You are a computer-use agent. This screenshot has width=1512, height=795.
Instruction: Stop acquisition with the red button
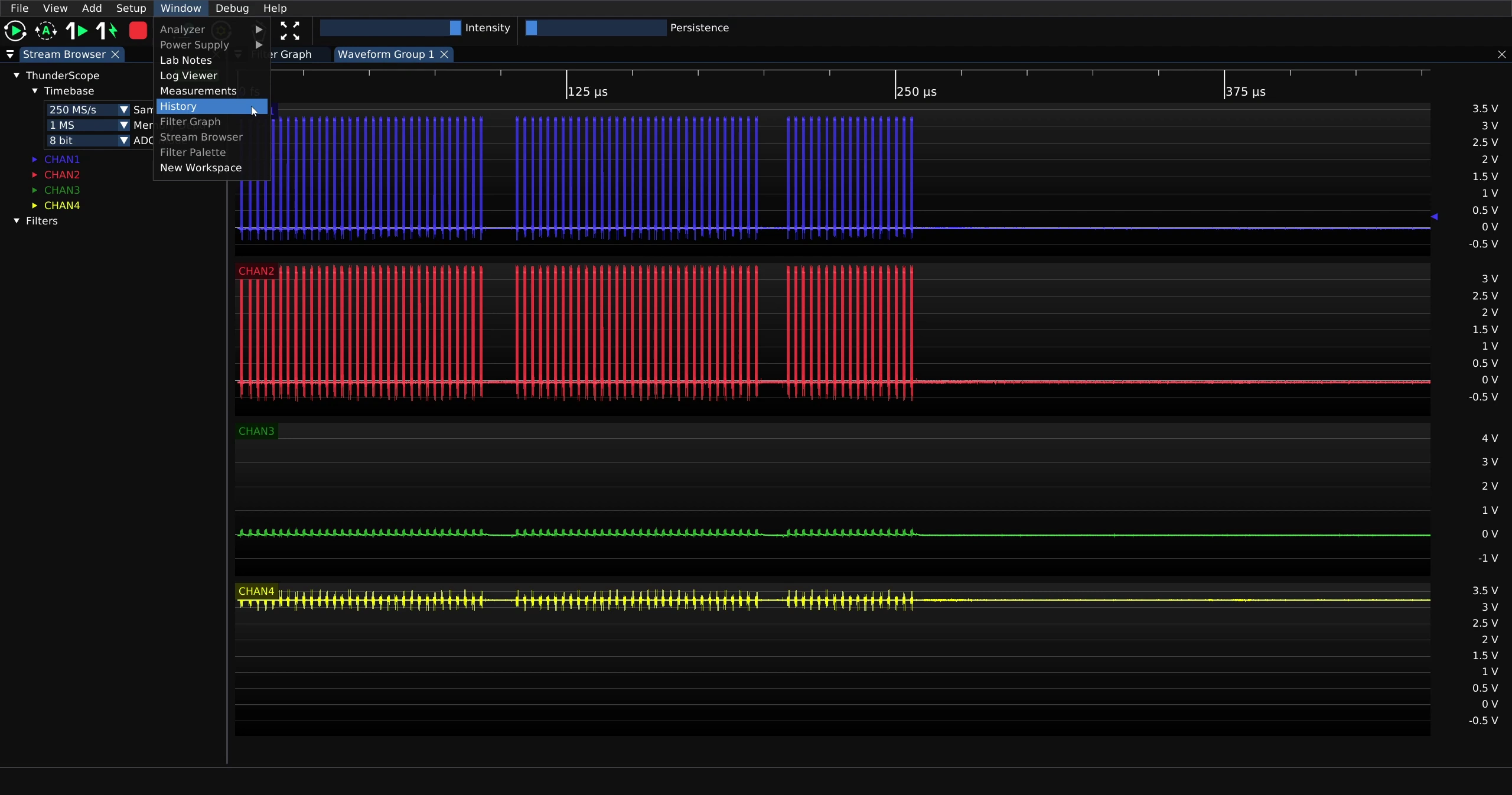[138, 30]
